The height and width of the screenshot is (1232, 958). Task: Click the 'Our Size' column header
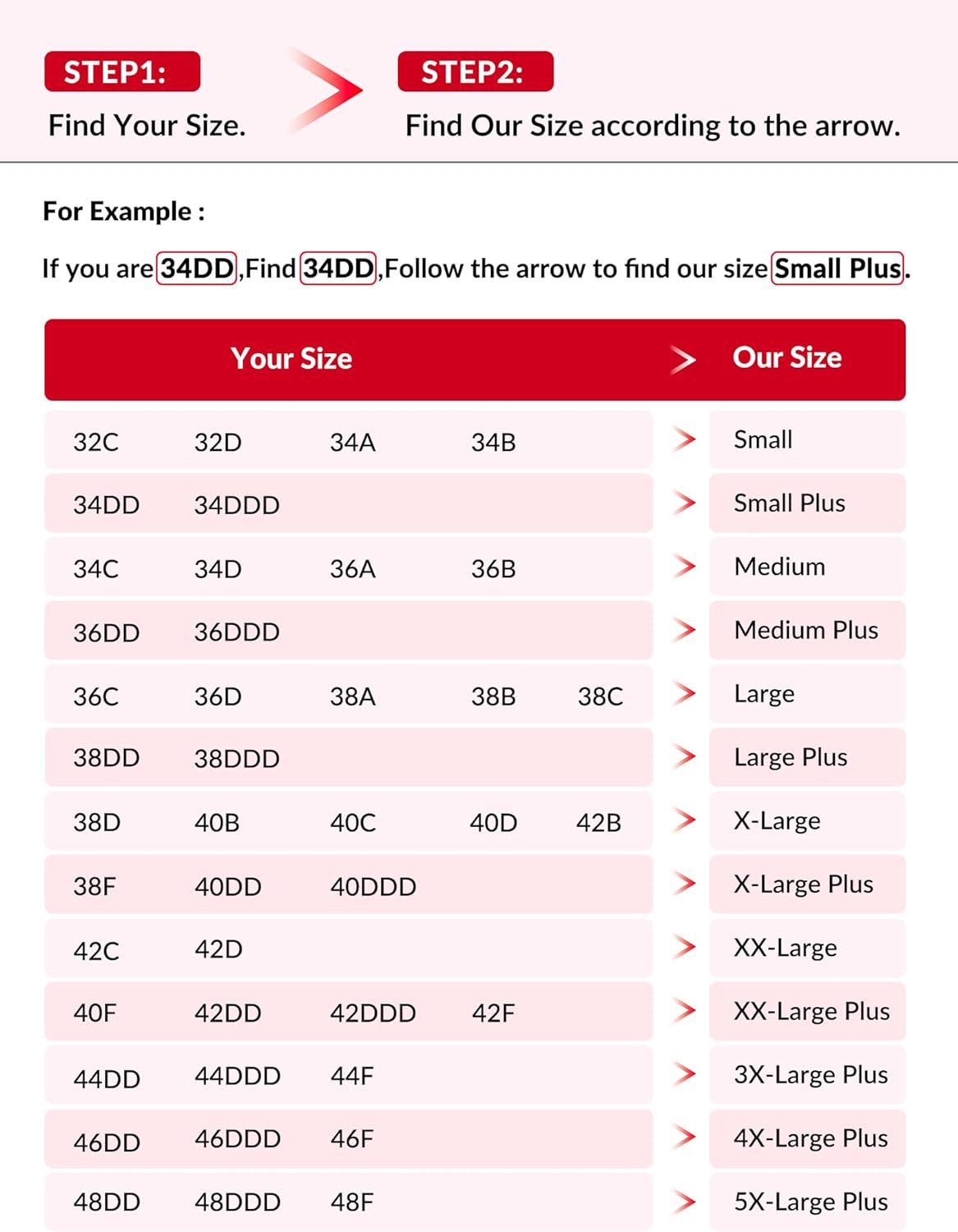[x=786, y=358]
